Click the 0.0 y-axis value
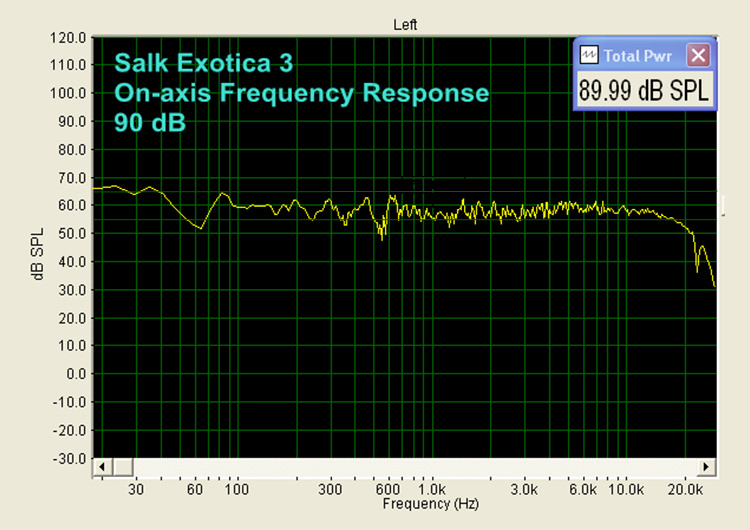Screen dimensions: 750x530 76,374
